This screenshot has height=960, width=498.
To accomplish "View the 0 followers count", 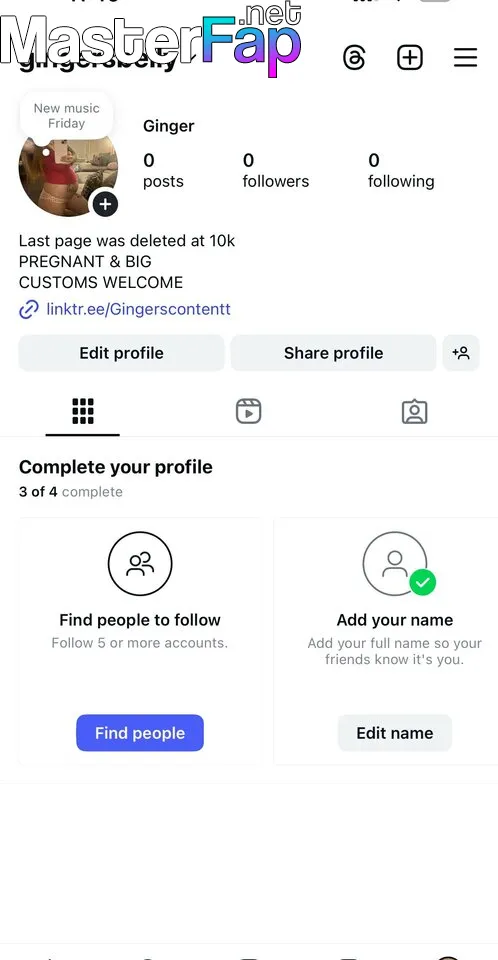I will [276, 171].
